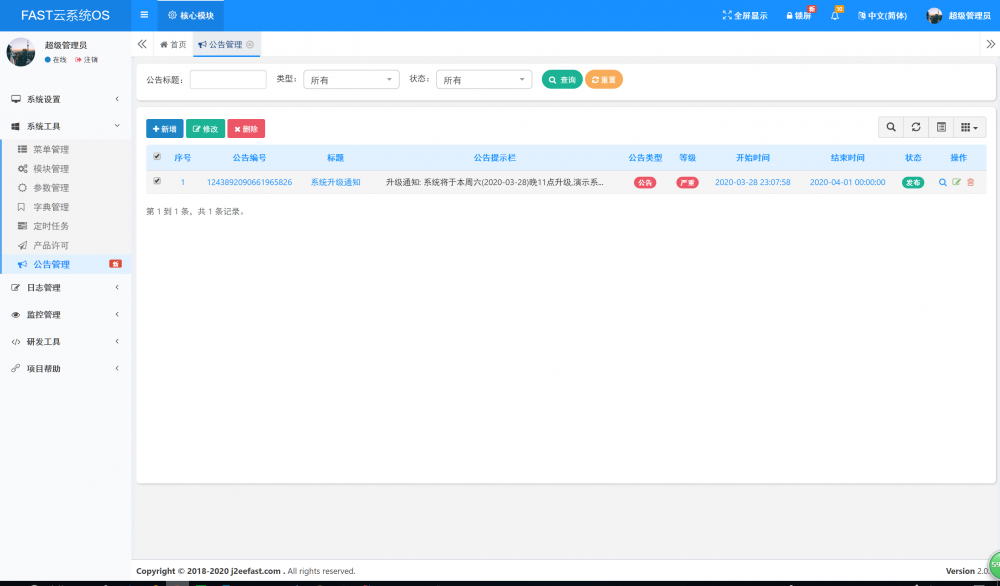Open the column-chooser grid dropdown

click(968, 127)
